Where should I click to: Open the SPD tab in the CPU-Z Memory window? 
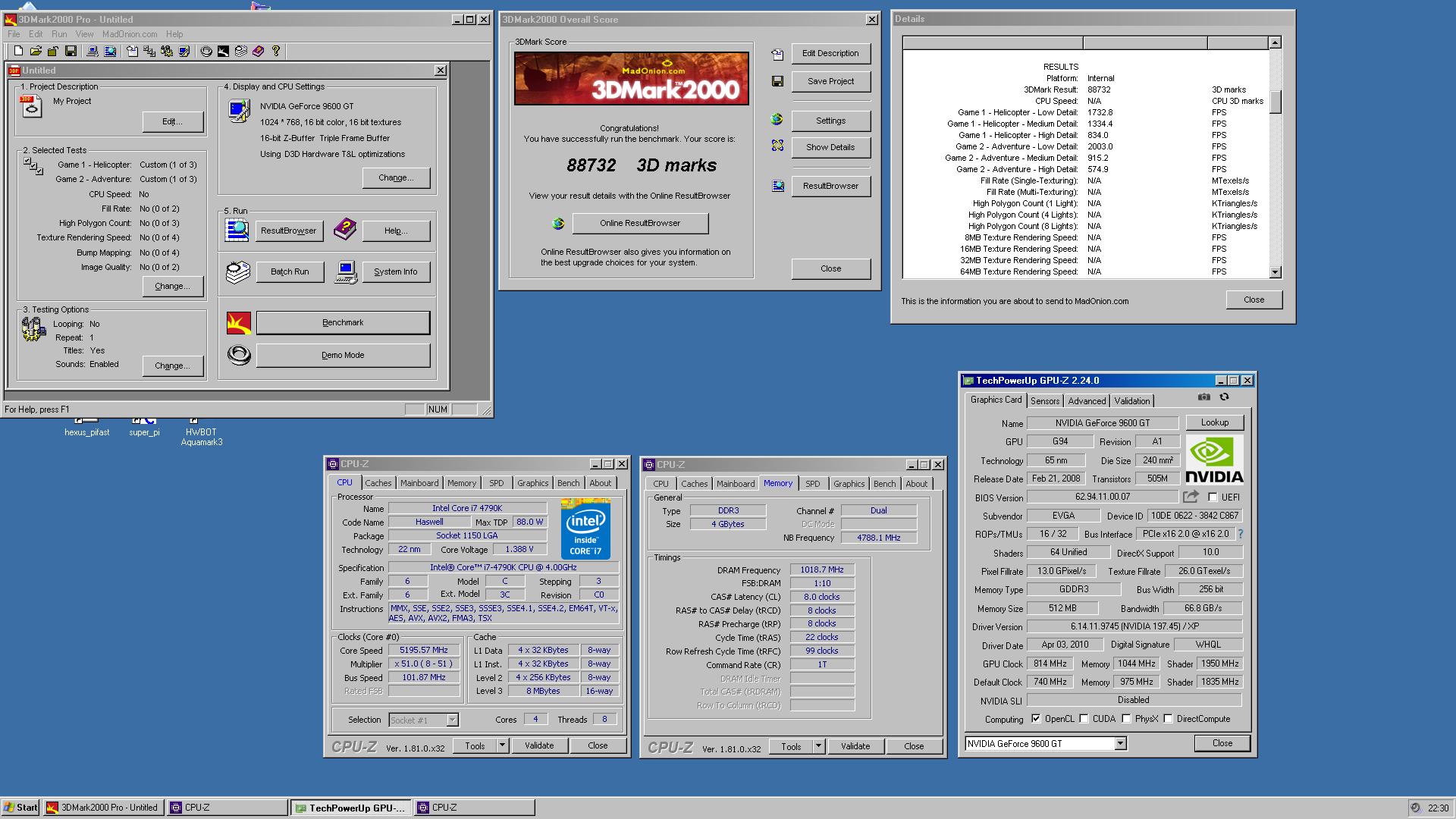pos(812,484)
